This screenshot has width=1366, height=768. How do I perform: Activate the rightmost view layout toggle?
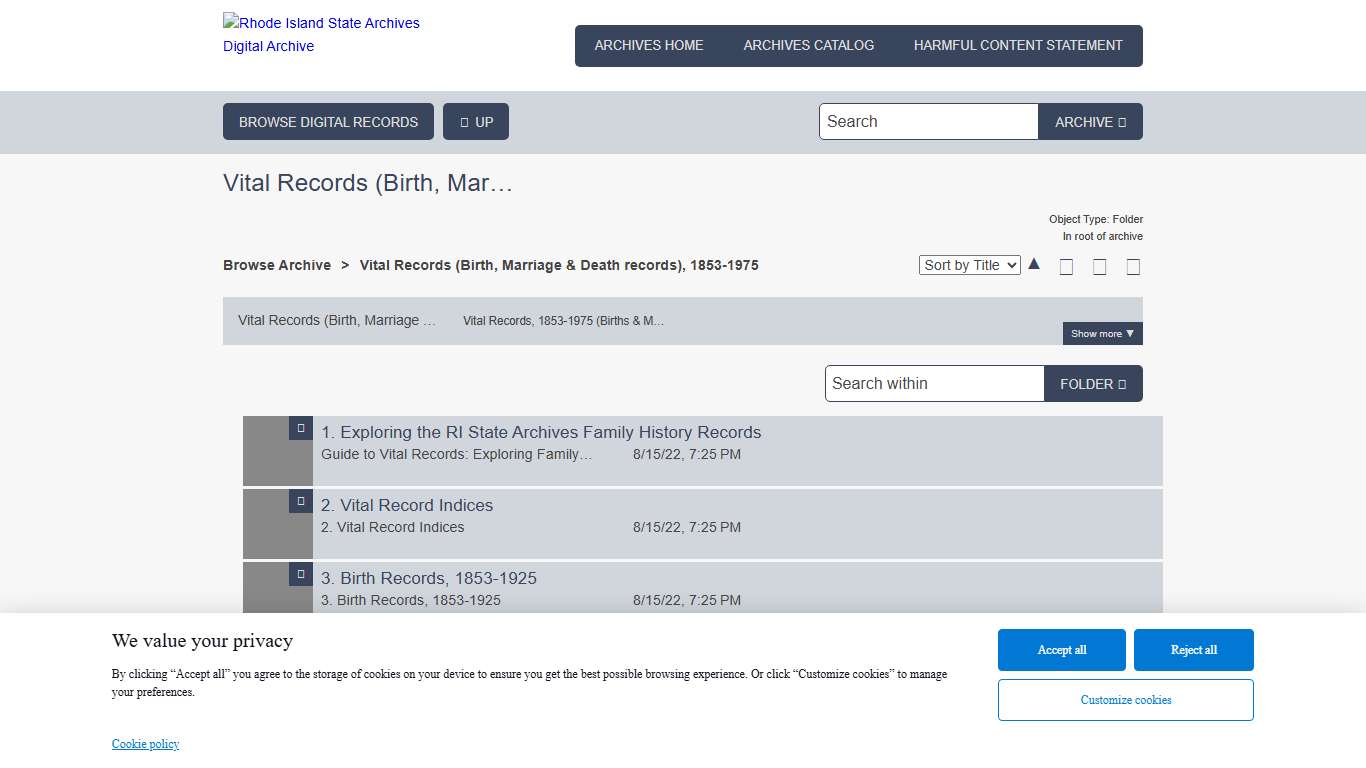(x=1133, y=266)
